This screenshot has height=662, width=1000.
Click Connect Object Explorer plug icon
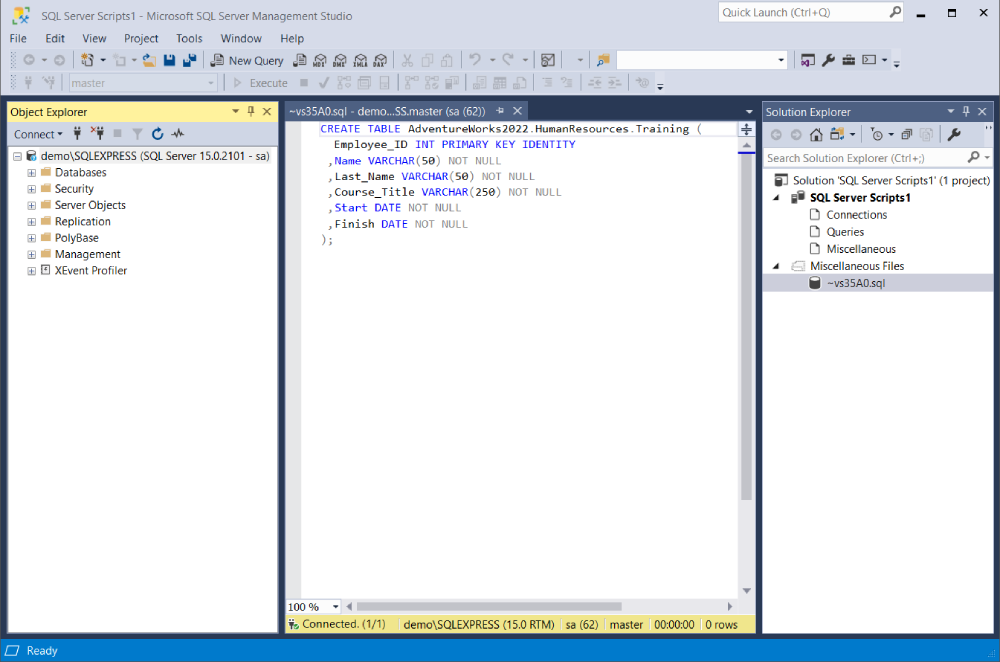(77, 133)
